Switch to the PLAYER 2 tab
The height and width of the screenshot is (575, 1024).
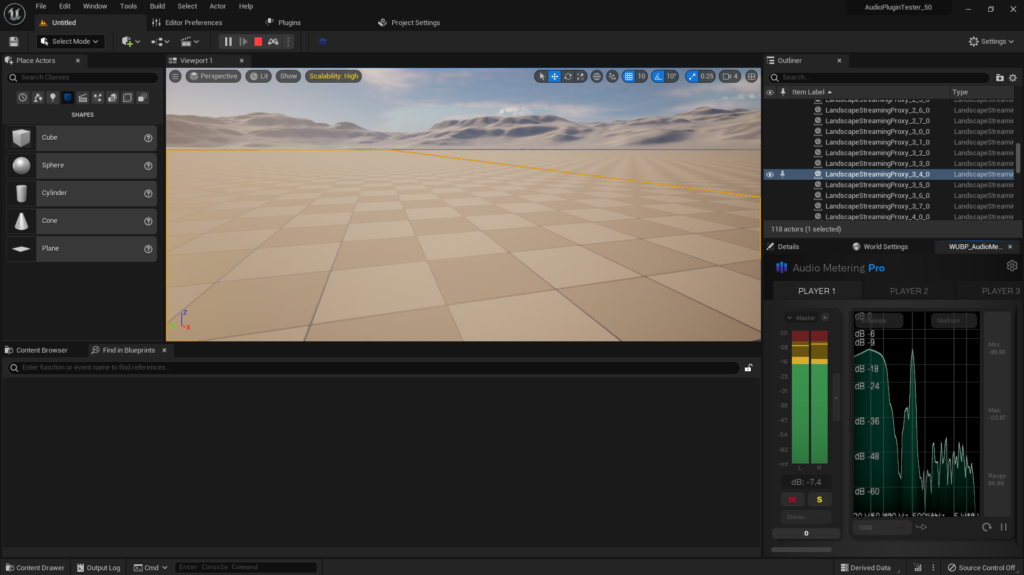click(908, 291)
